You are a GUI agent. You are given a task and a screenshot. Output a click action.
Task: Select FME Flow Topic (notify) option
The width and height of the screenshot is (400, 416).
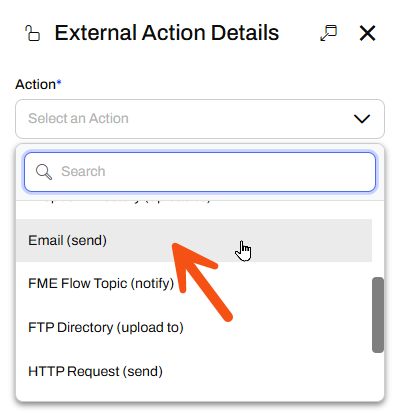coord(194,284)
